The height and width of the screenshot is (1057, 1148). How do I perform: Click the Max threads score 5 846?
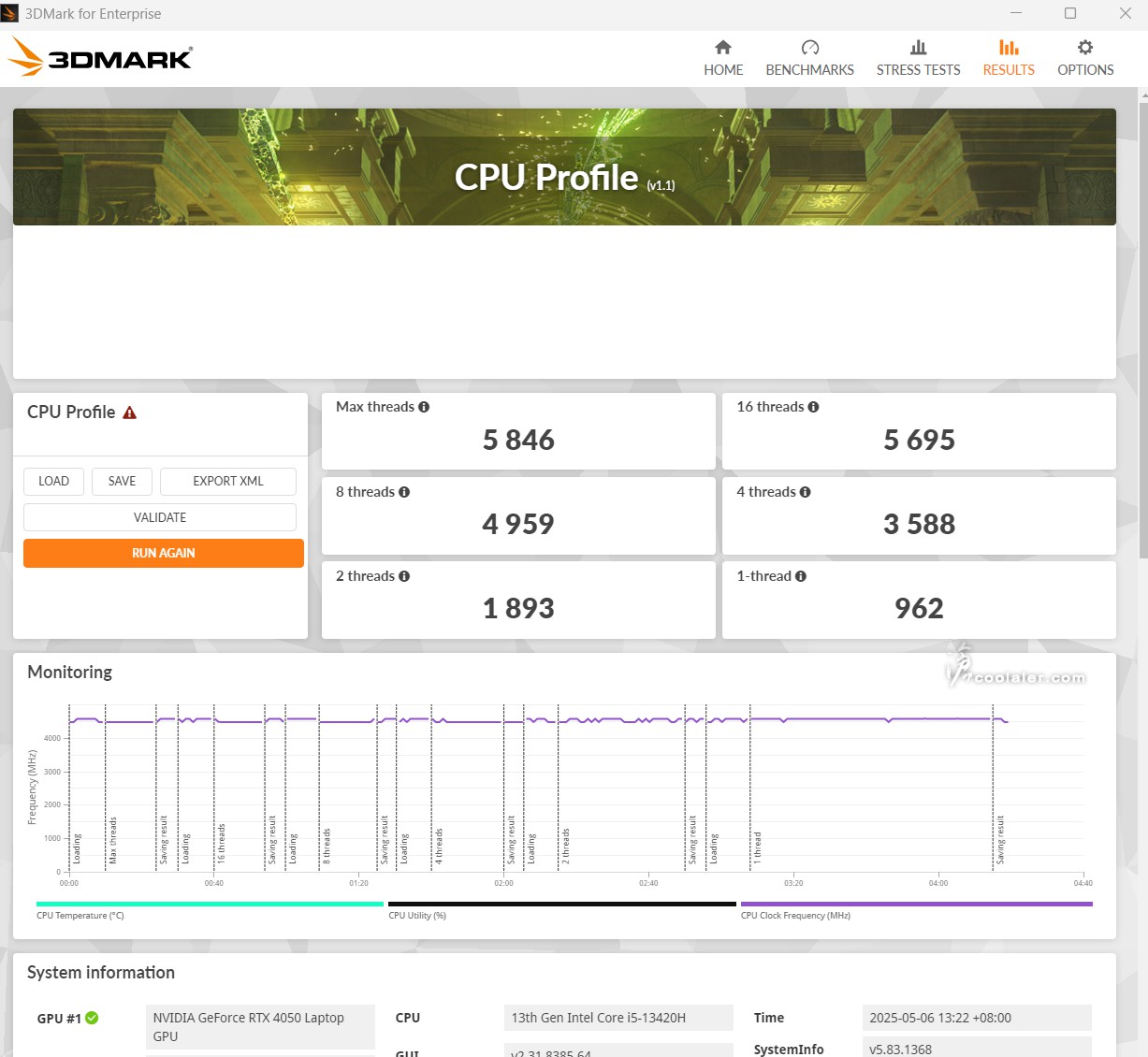(x=518, y=440)
